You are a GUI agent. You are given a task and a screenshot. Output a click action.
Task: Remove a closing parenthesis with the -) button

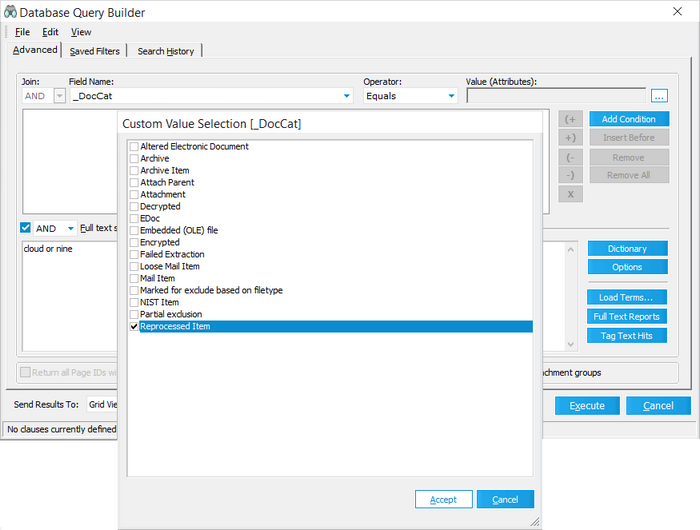[570, 175]
